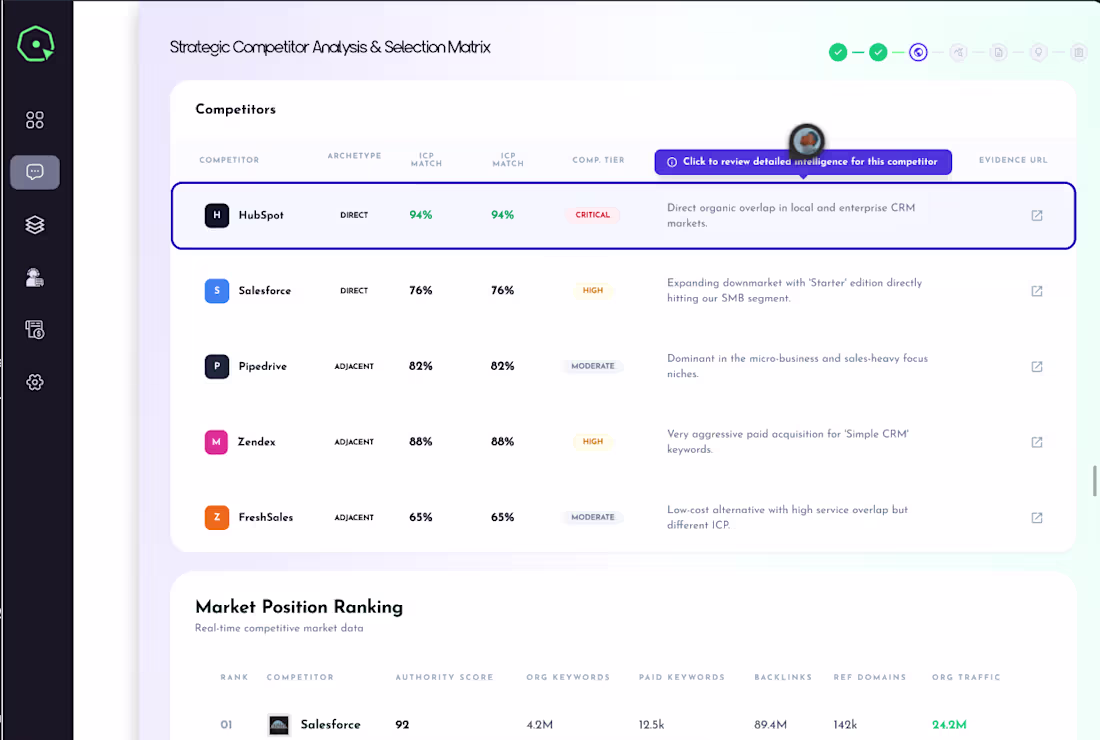Click Salesforce 'Starter' edition description text
Screen dimensions: 1100x740
click(x=794, y=290)
